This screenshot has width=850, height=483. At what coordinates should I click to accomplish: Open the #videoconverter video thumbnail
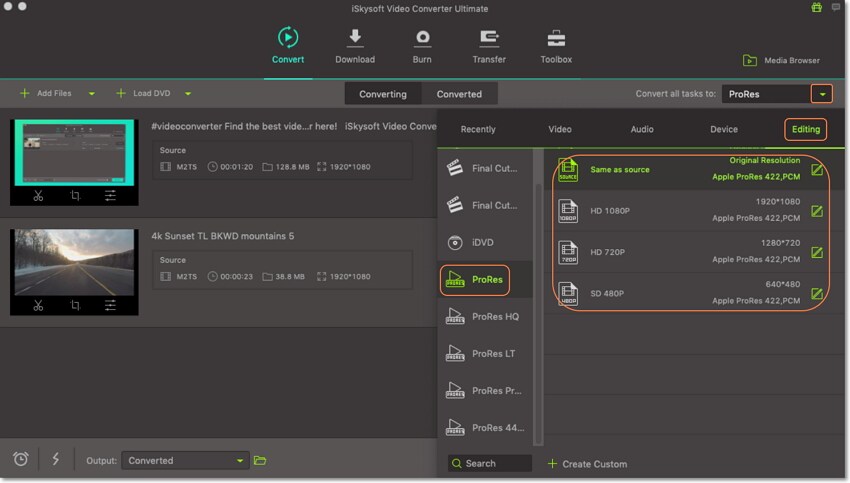point(74,153)
